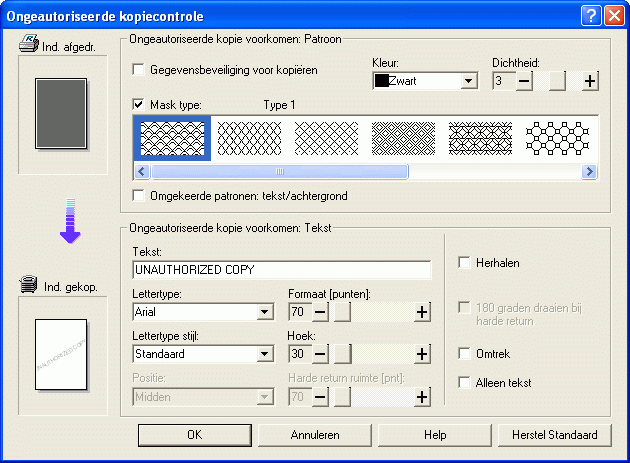Choose the second mask pattern thumbnail

click(250, 140)
